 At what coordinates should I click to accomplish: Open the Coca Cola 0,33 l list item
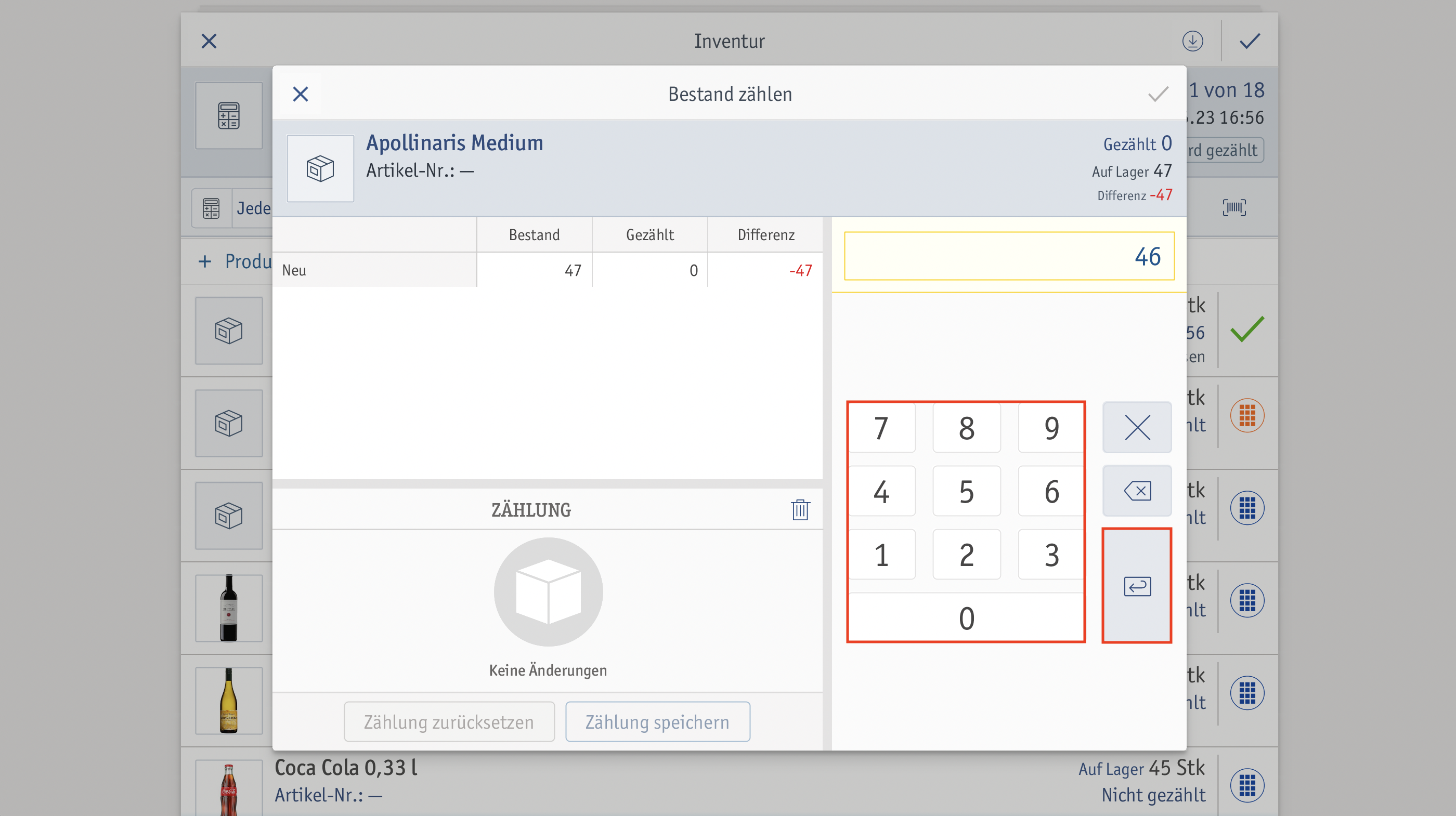[729, 782]
